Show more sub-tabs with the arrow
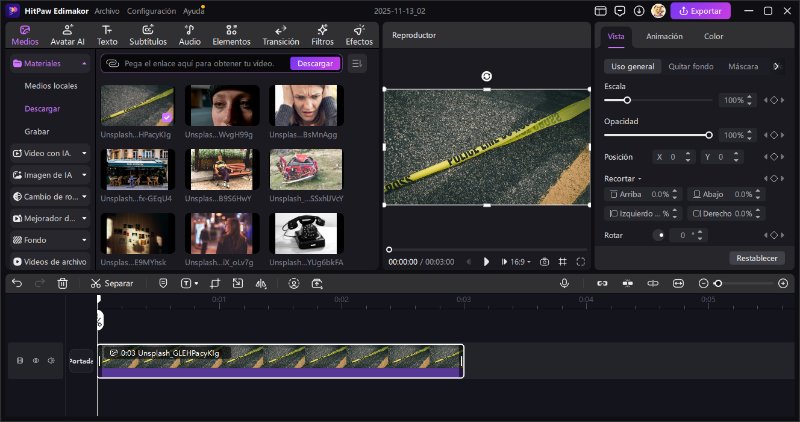 coord(776,66)
